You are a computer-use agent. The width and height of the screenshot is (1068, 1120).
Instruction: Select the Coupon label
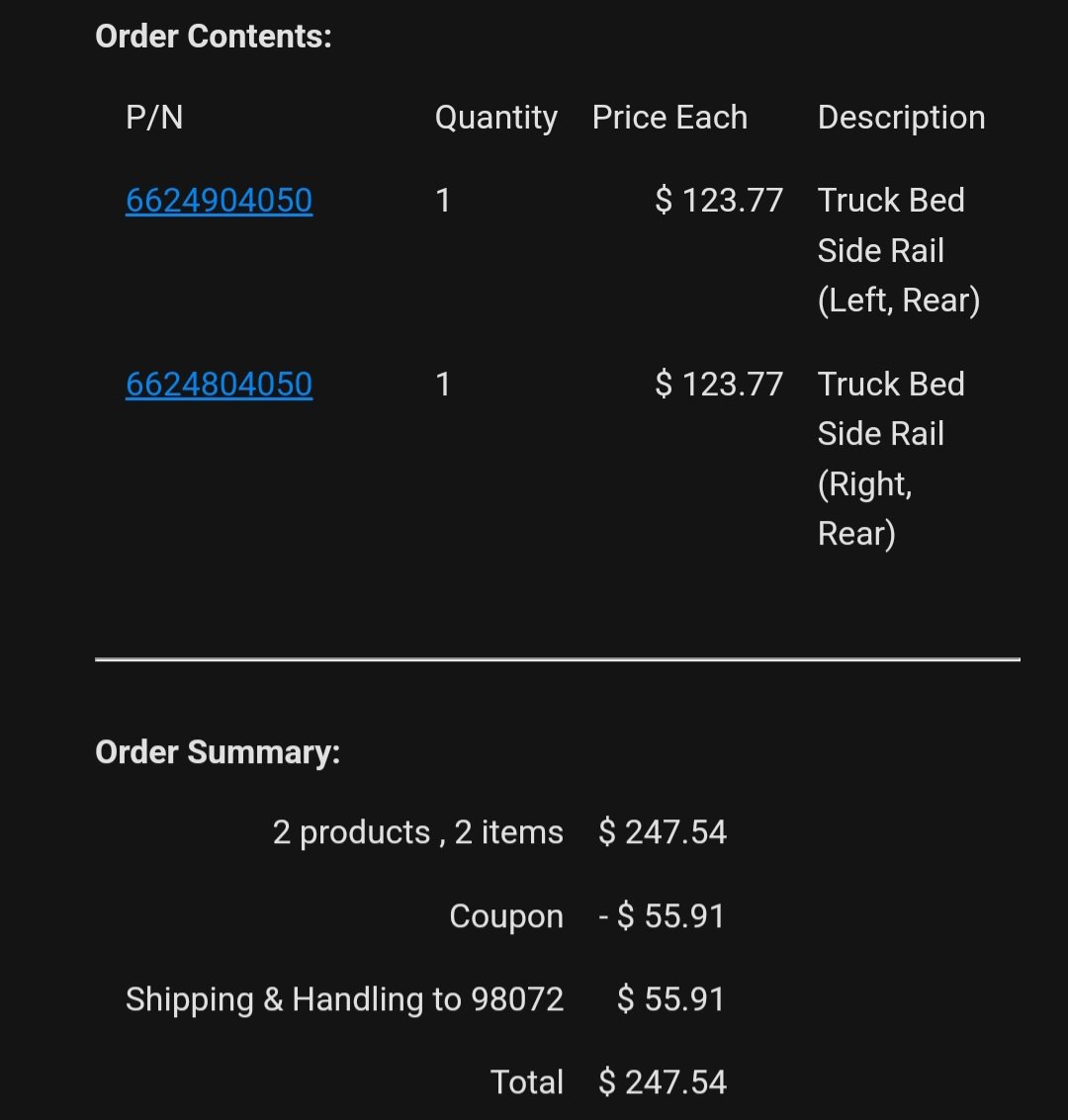(506, 916)
